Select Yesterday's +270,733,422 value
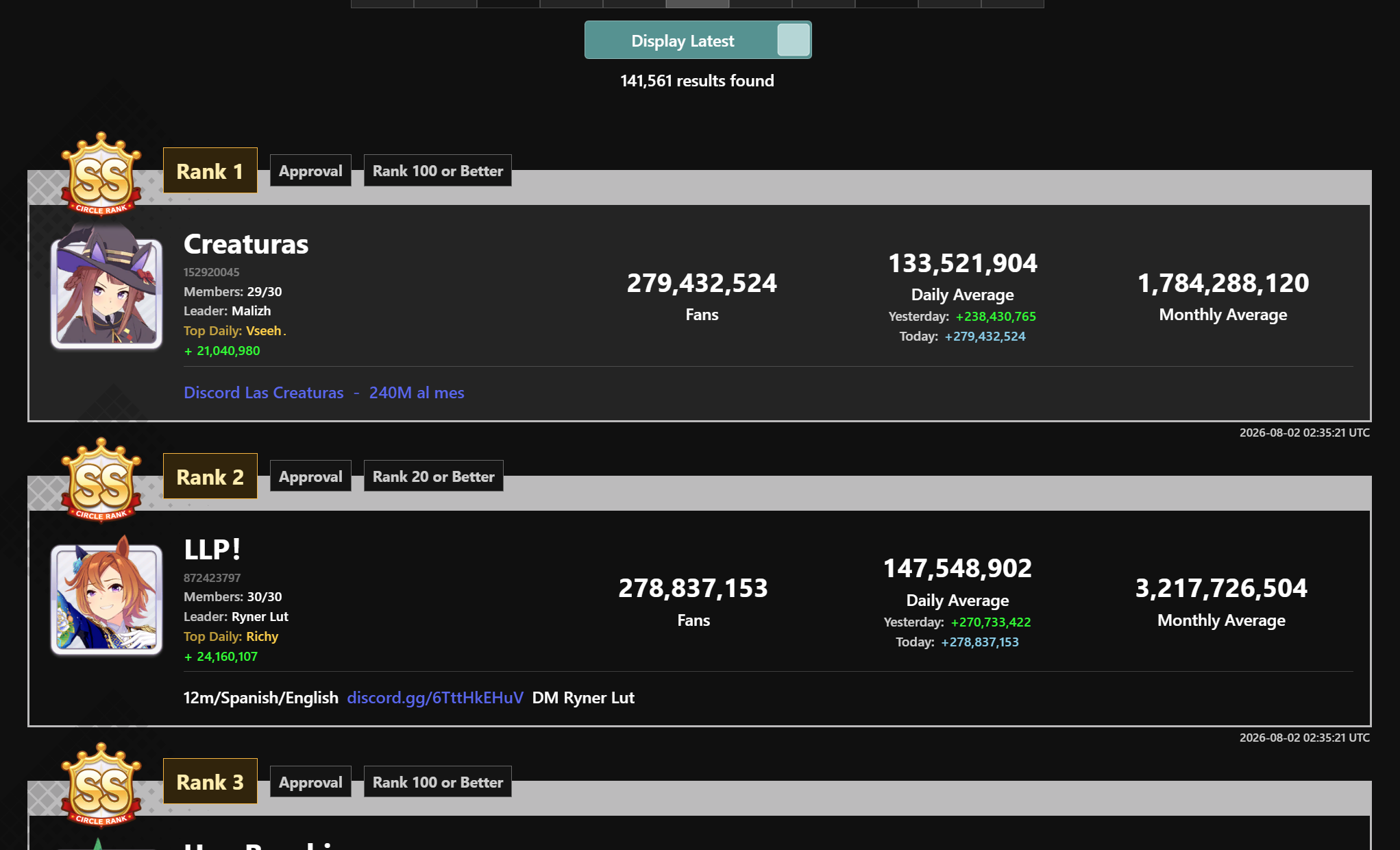Image resolution: width=1400 pixels, height=850 pixels. pyautogui.click(x=991, y=622)
